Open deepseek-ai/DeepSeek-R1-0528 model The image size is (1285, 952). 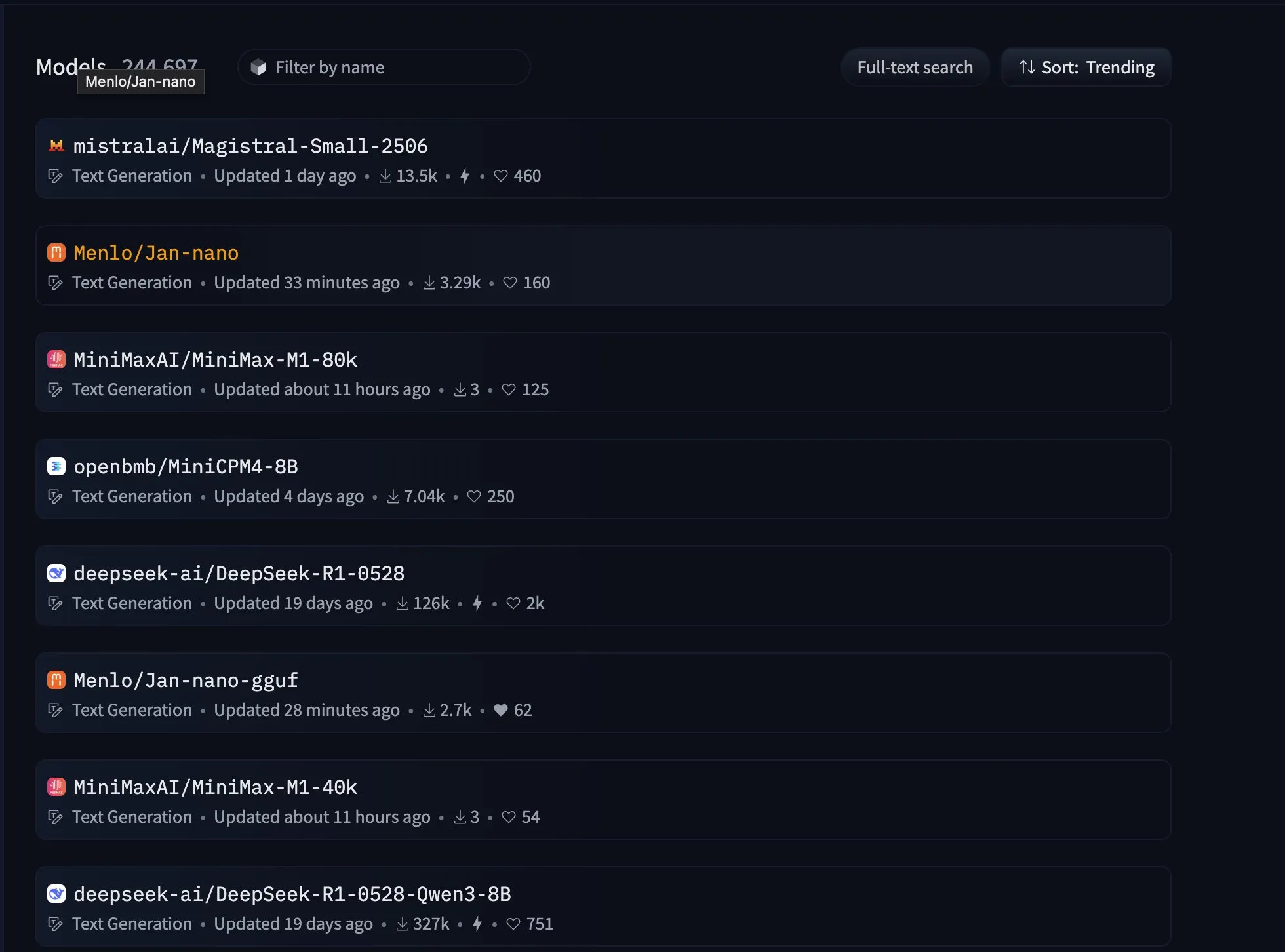point(239,573)
